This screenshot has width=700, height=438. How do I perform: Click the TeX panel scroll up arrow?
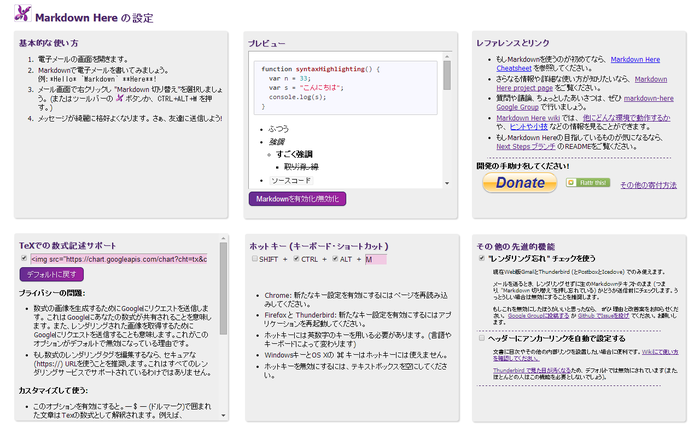tap(223, 239)
